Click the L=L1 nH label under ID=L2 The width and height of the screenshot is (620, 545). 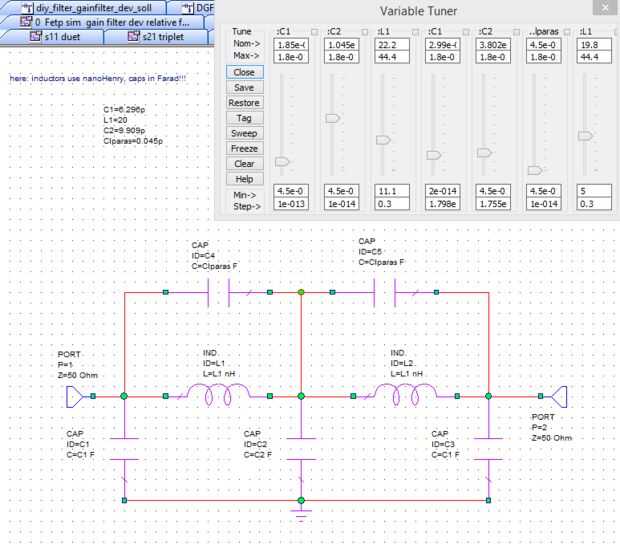pos(406,373)
